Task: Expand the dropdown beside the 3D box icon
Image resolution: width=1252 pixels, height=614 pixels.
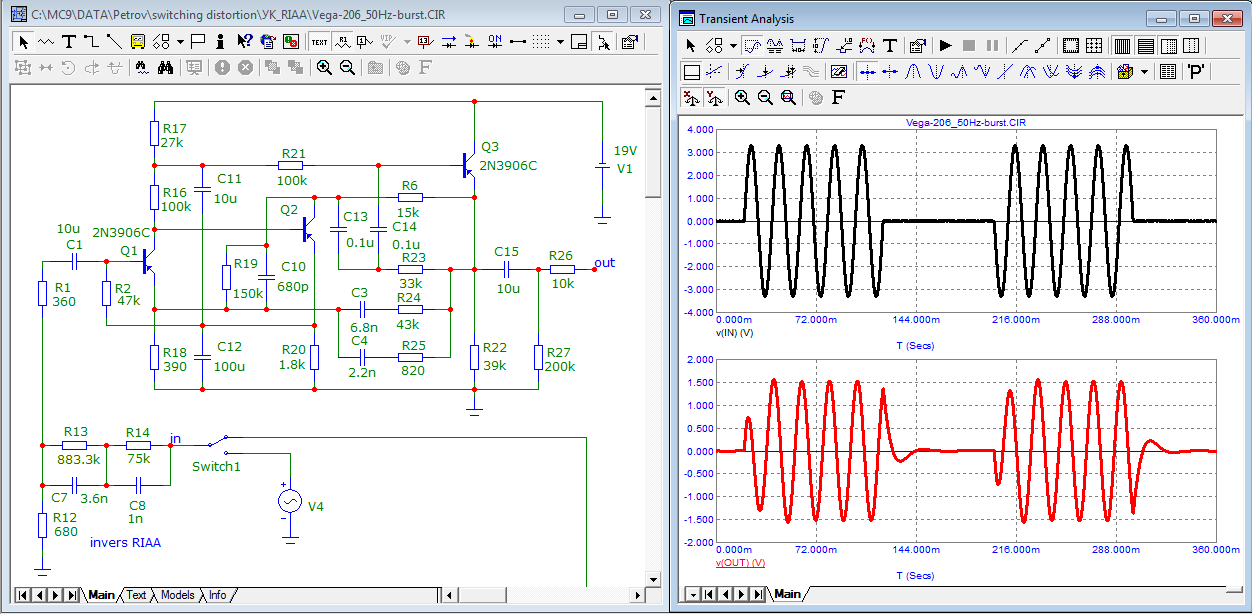Action: (x=1145, y=72)
